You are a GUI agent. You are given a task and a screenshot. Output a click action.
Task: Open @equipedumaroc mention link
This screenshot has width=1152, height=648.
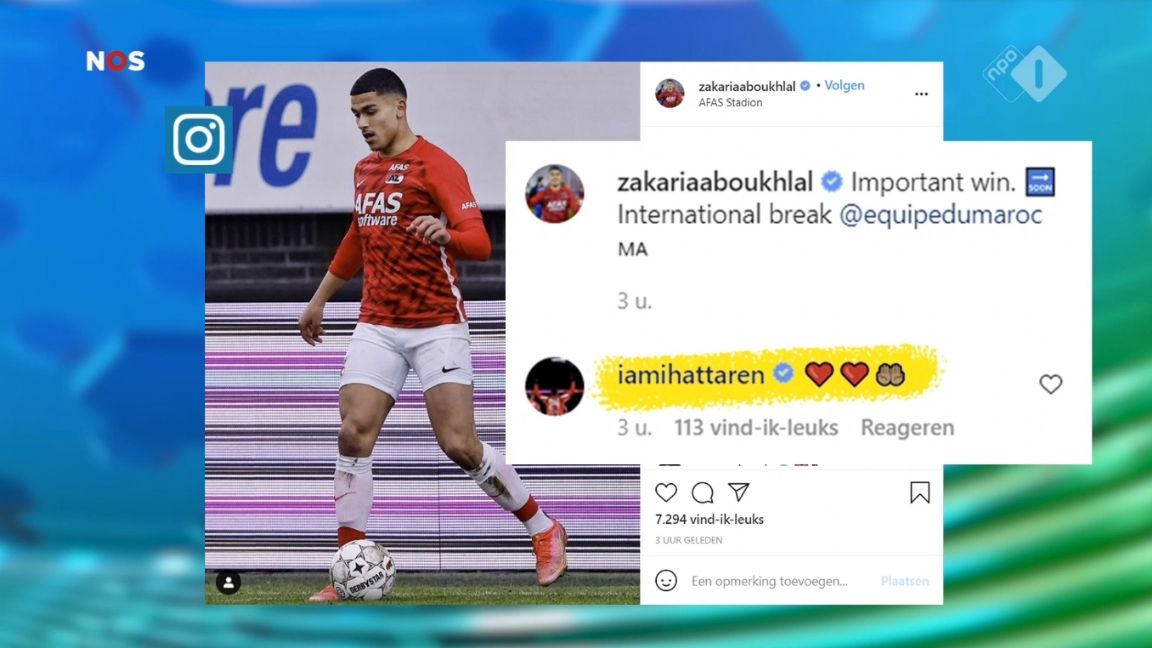(940, 215)
